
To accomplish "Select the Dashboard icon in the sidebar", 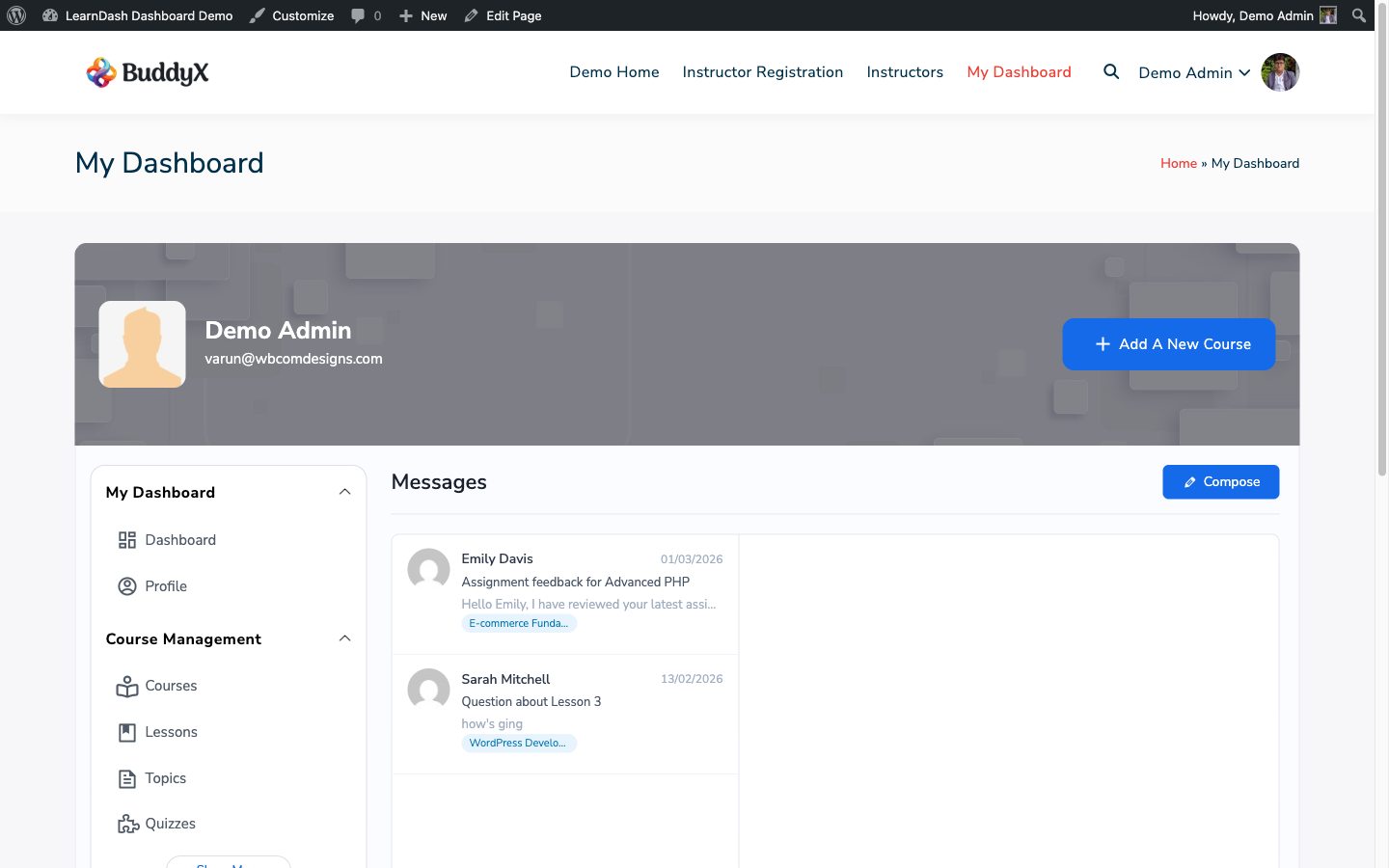I will (x=127, y=540).
